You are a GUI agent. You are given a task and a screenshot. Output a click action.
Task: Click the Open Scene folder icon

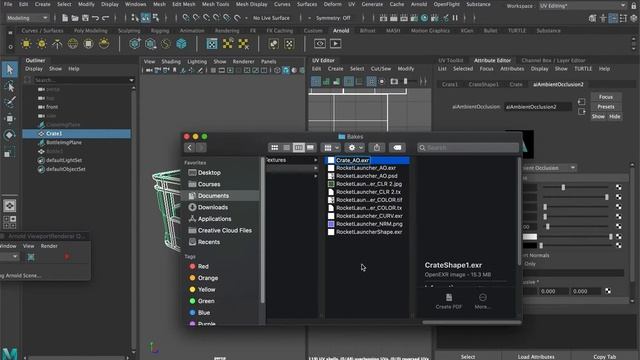[x=75, y=18]
